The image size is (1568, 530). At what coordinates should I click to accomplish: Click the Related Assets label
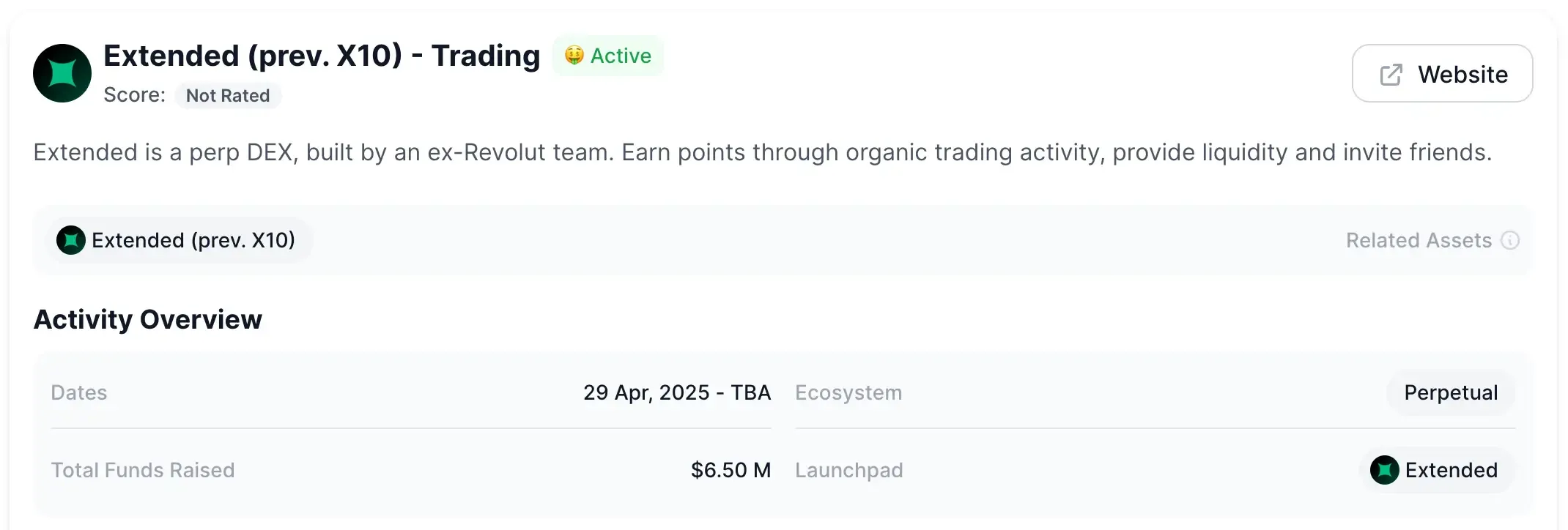(x=1419, y=240)
